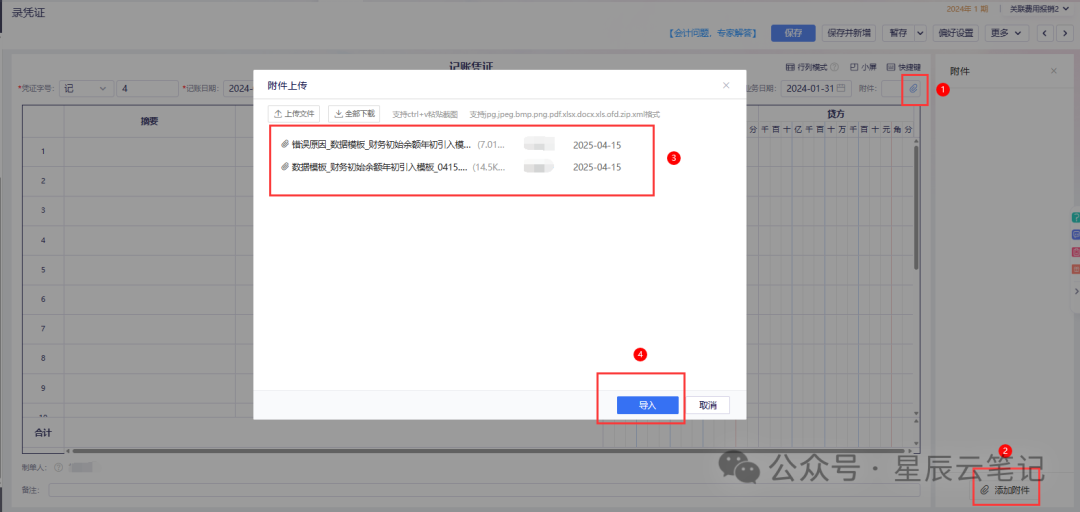Toggle 行列模式 layout mode
Screen dimensions: 1080x512
point(806,68)
